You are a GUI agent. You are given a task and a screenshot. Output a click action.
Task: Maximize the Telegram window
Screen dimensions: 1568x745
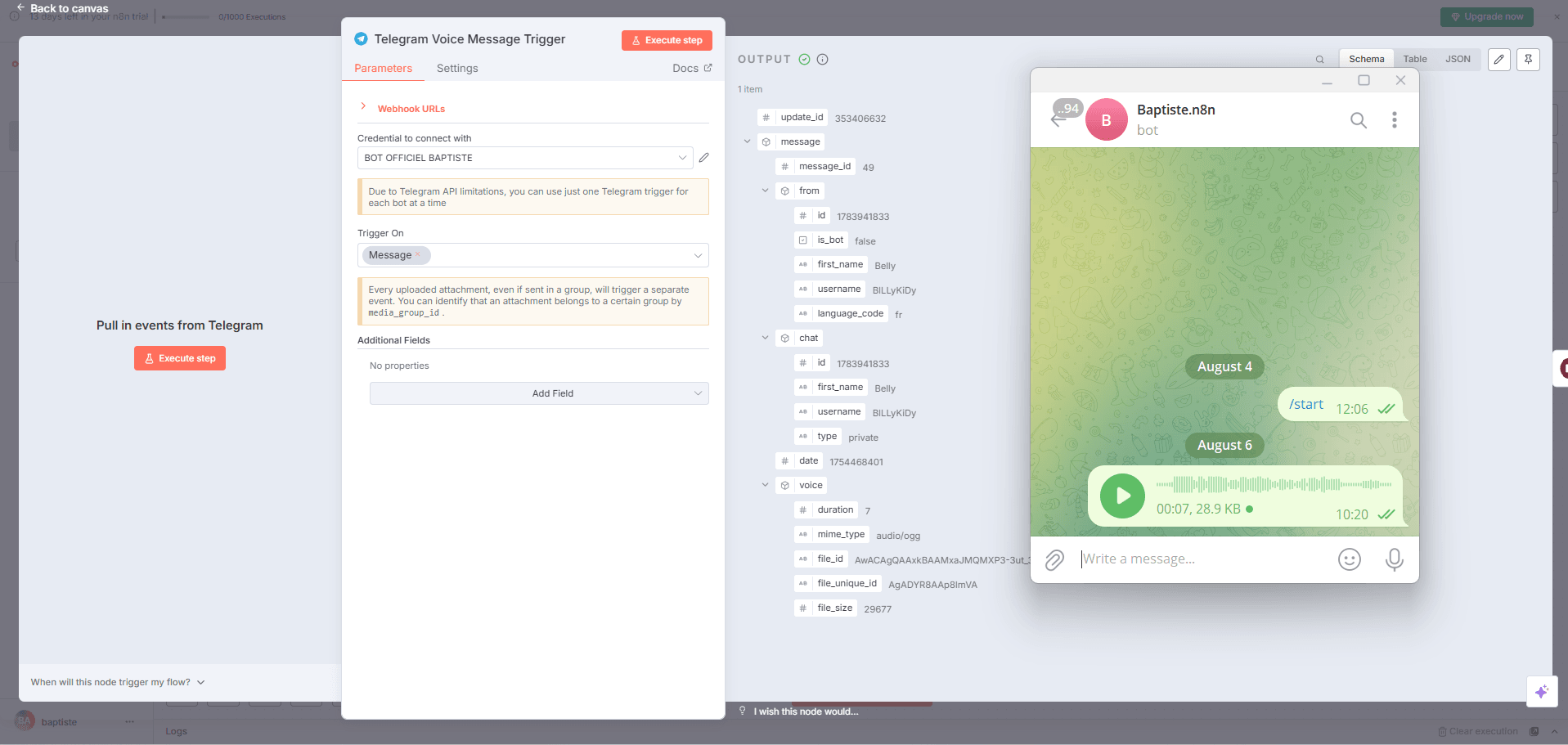point(1364,80)
